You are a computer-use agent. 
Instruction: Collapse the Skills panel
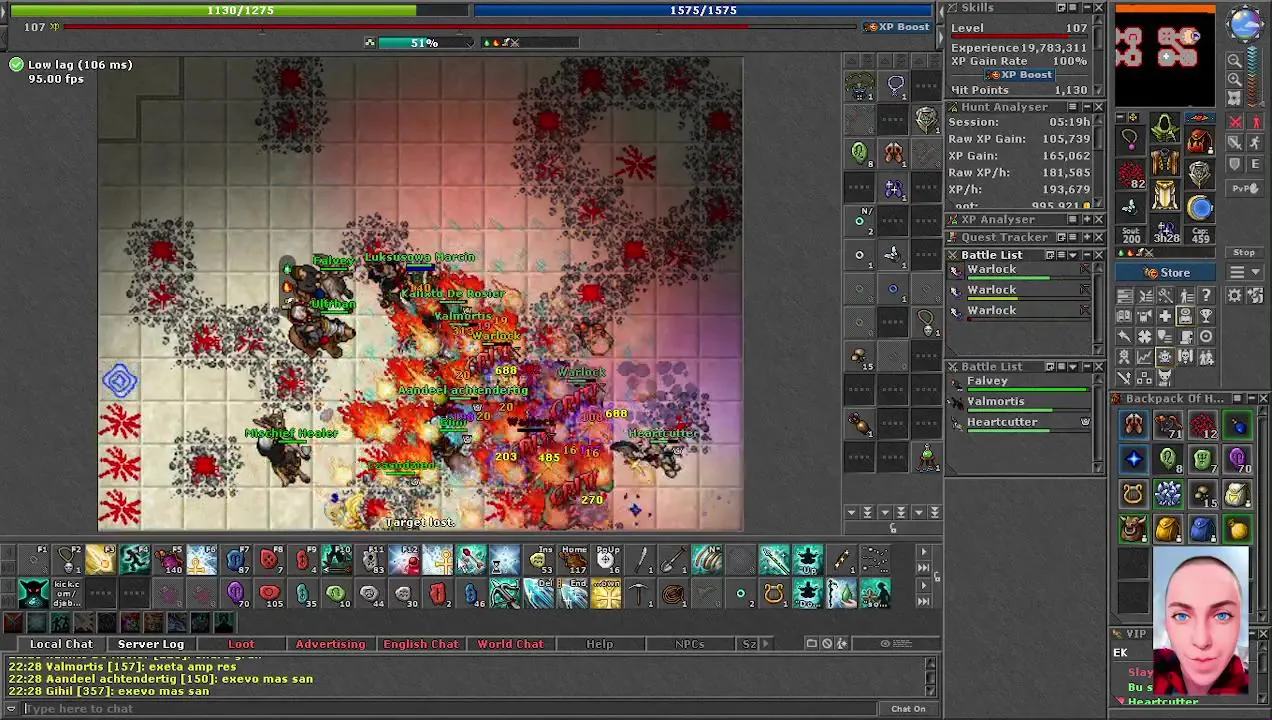[x=1086, y=8]
